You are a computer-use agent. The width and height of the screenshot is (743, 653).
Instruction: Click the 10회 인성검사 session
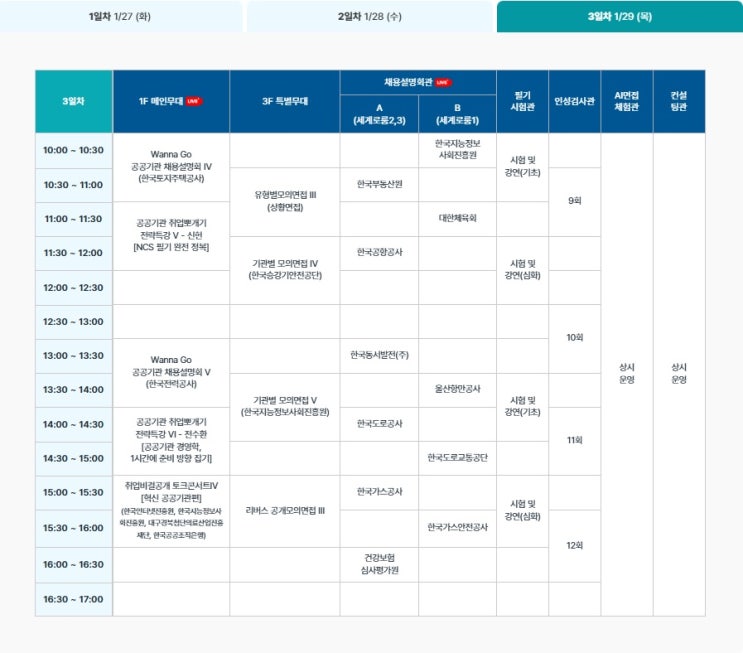coord(575,338)
